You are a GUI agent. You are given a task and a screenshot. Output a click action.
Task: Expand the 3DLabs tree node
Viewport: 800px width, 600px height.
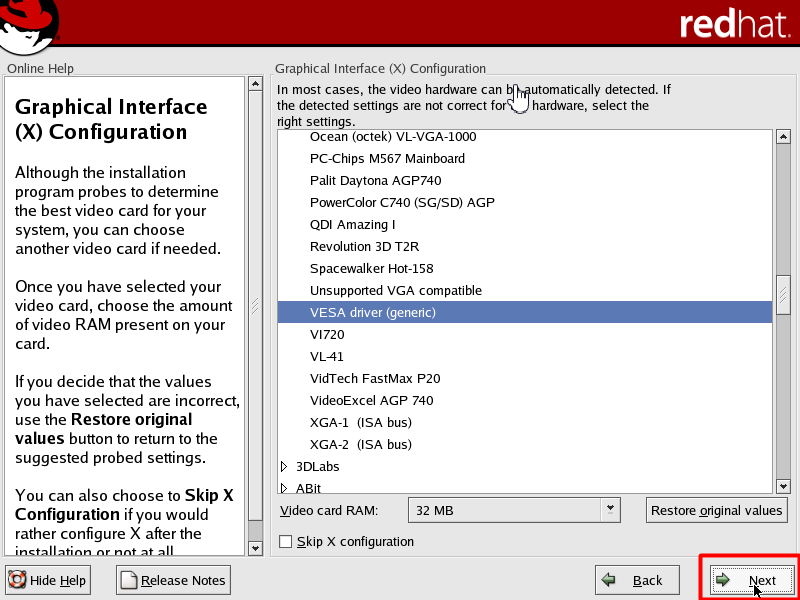point(284,466)
